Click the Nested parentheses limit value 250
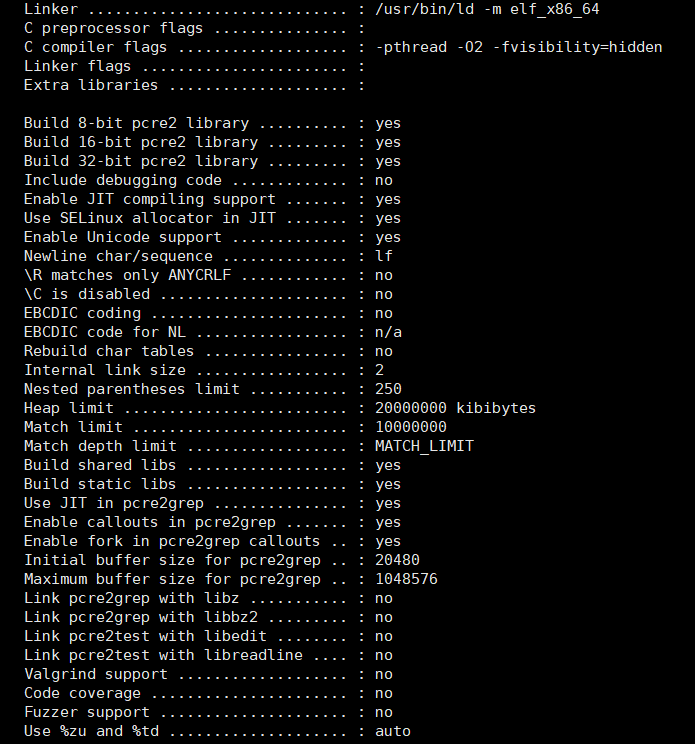 [388, 389]
